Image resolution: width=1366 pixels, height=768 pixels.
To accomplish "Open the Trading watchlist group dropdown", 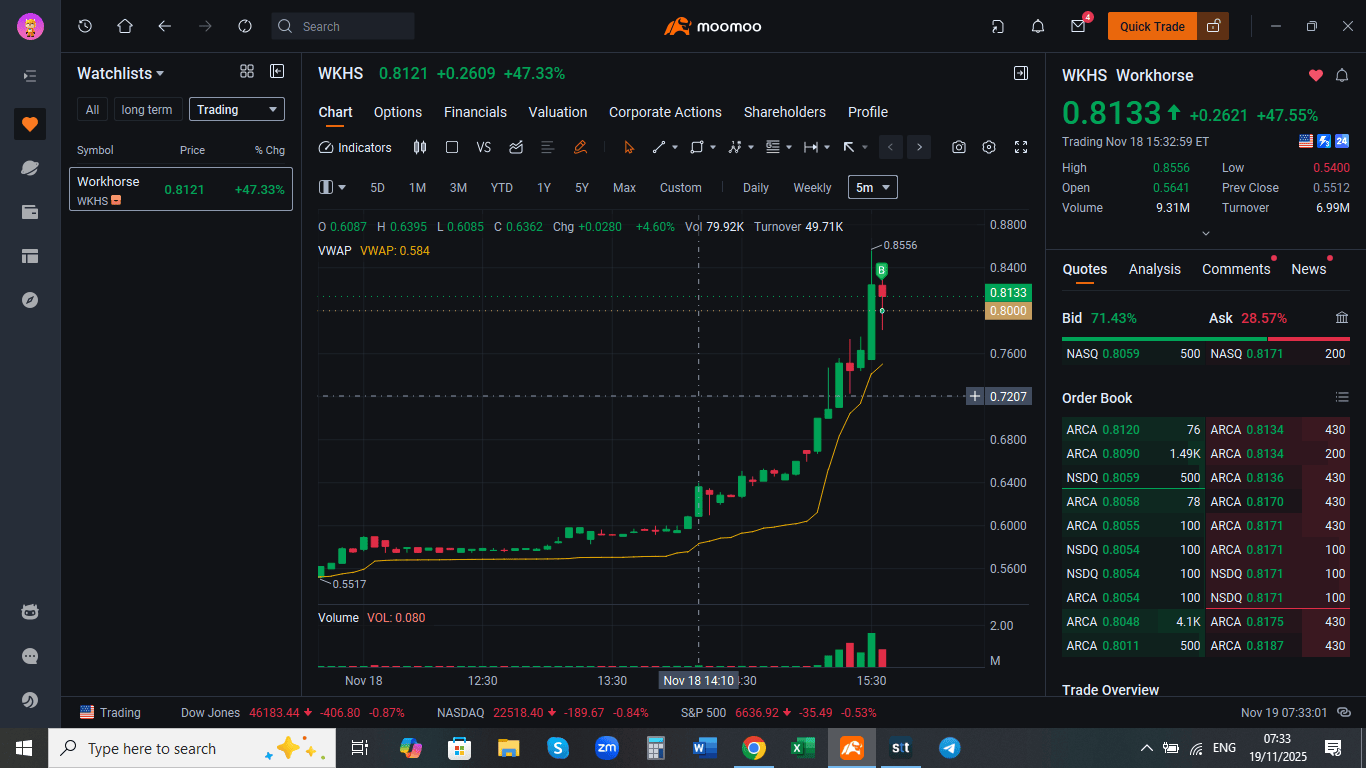I will pos(236,110).
